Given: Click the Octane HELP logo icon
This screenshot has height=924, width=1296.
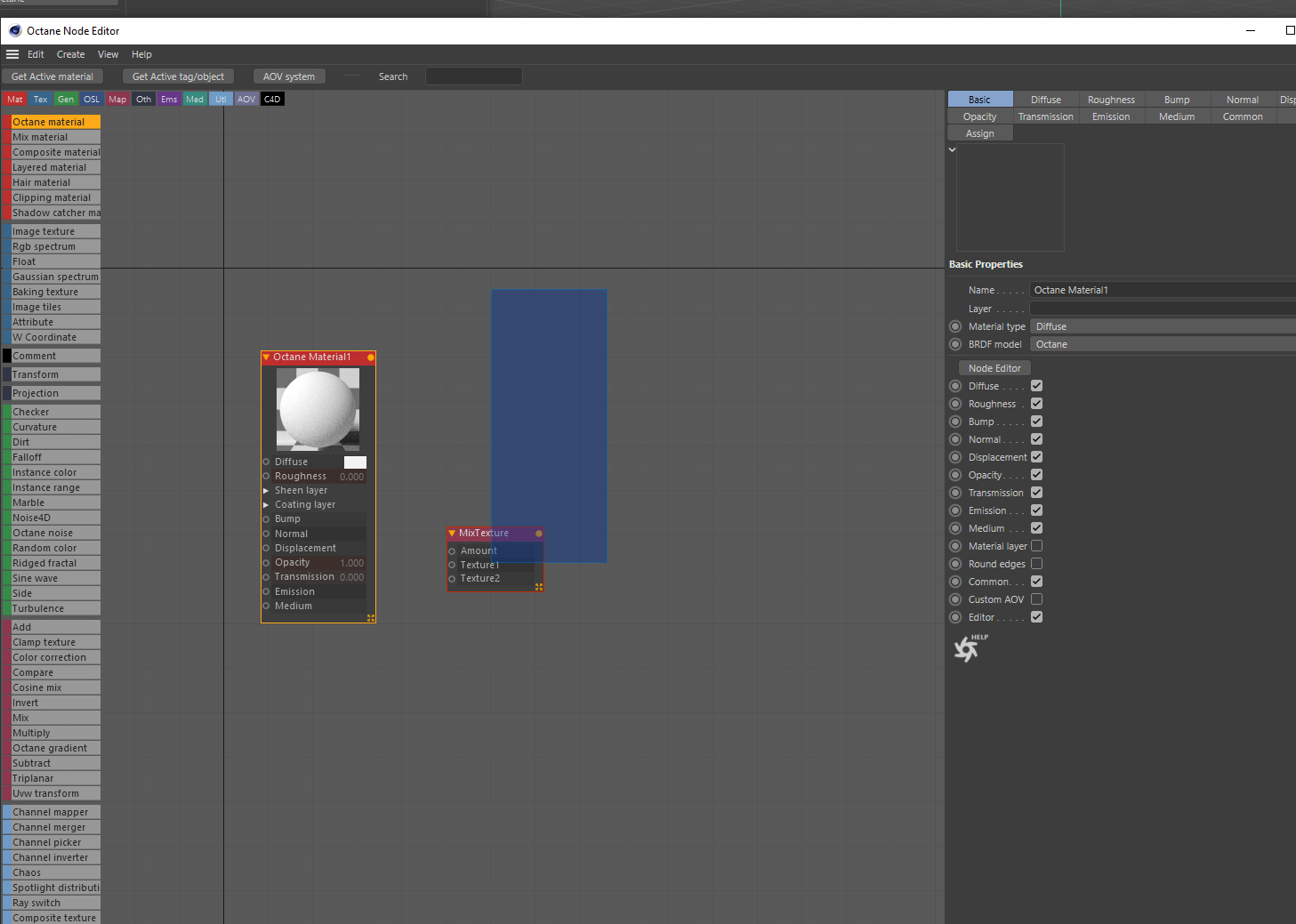Looking at the screenshot, I should click(969, 648).
